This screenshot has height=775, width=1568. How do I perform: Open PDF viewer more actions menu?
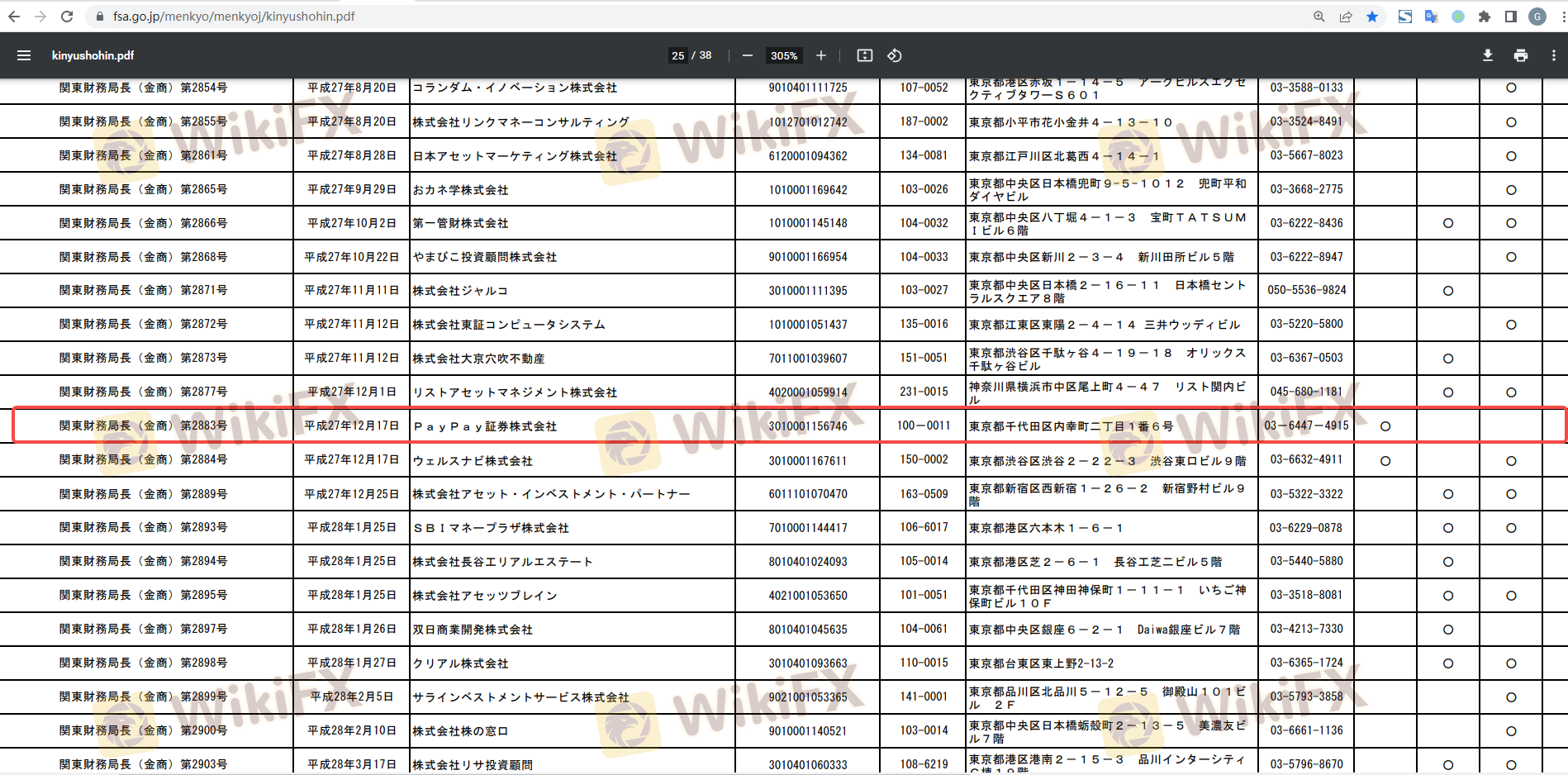pyautogui.click(x=1553, y=55)
